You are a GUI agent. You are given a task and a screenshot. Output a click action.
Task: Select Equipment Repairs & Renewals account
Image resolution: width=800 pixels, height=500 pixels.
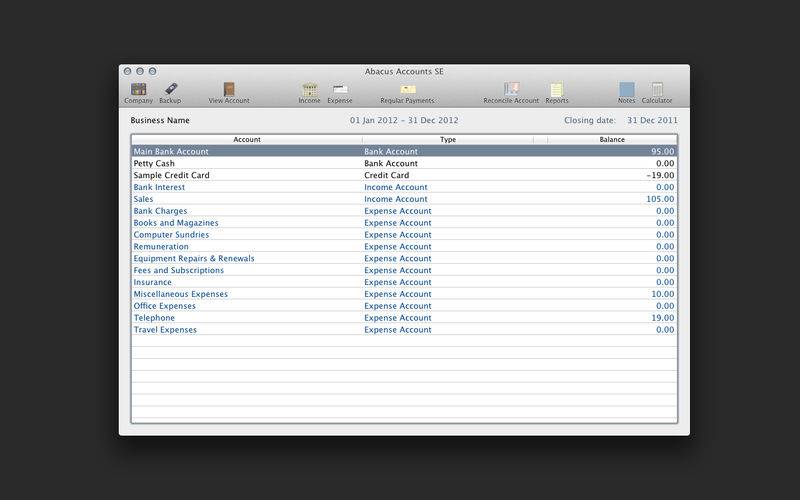tap(404, 258)
